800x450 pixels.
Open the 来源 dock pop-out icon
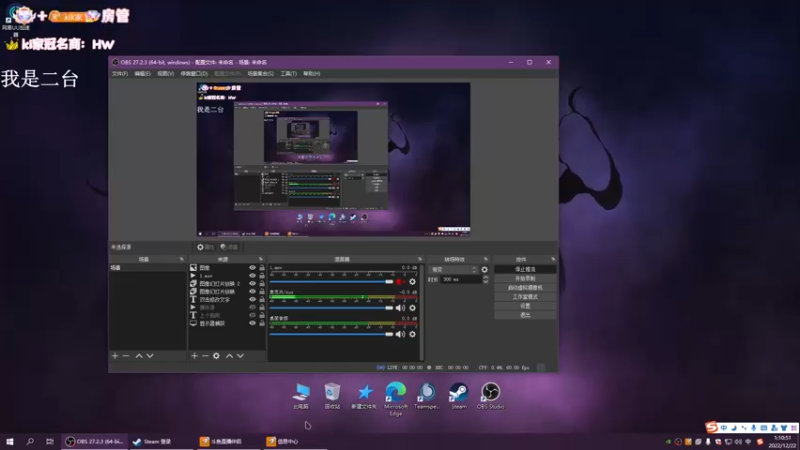261,259
